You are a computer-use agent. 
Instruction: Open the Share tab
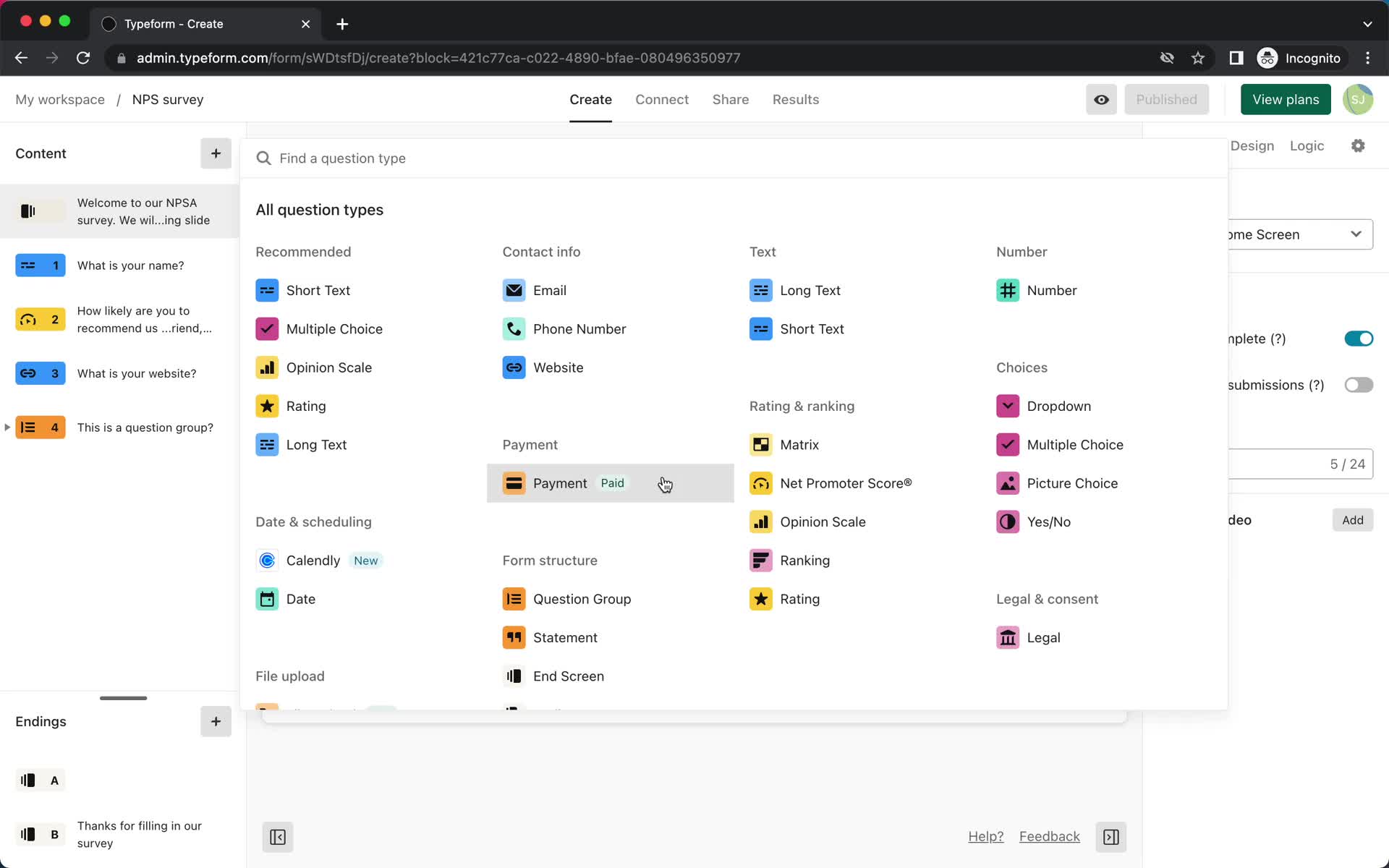[x=731, y=100]
